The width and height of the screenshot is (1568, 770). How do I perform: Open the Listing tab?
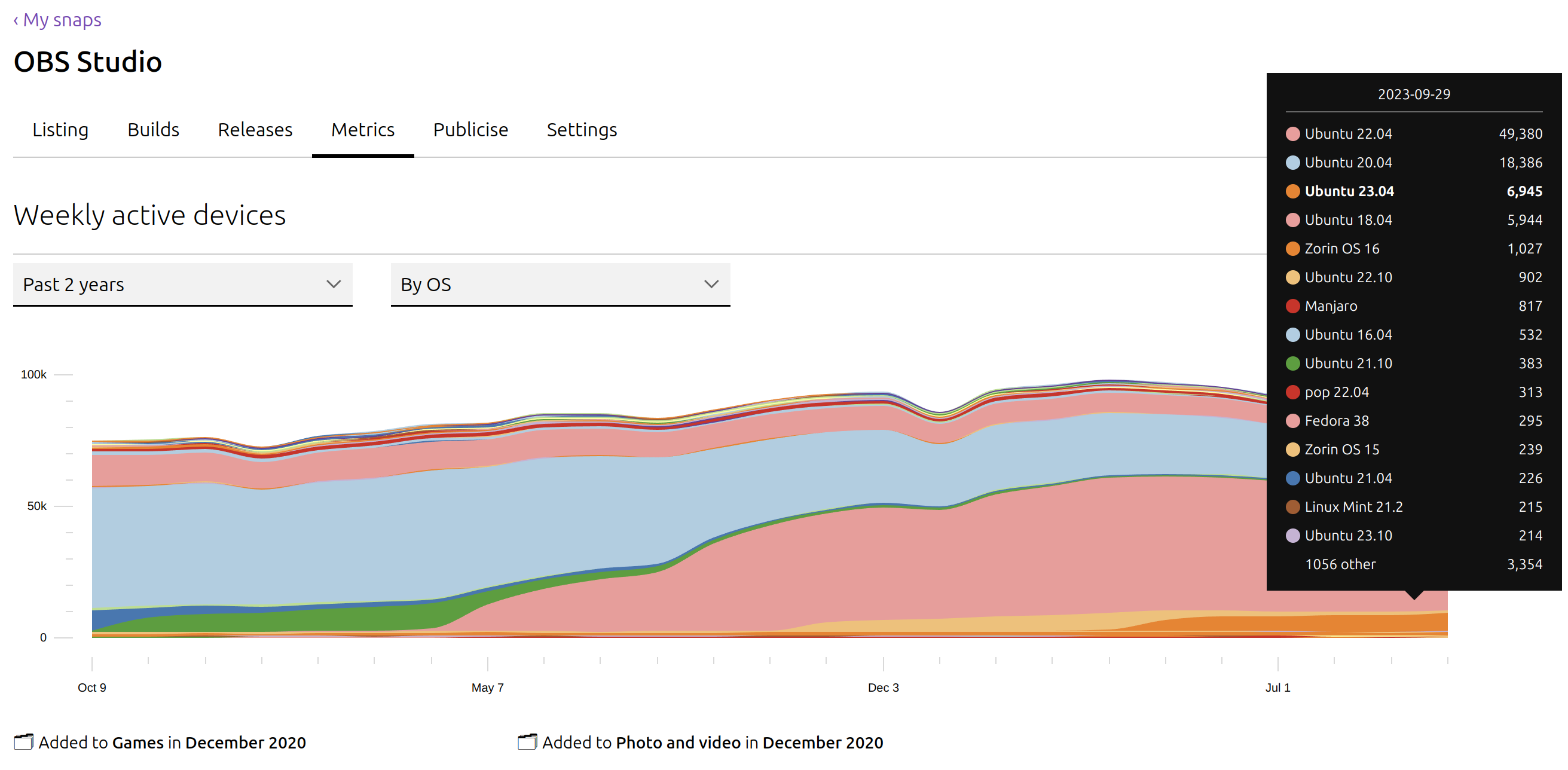[60, 130]
